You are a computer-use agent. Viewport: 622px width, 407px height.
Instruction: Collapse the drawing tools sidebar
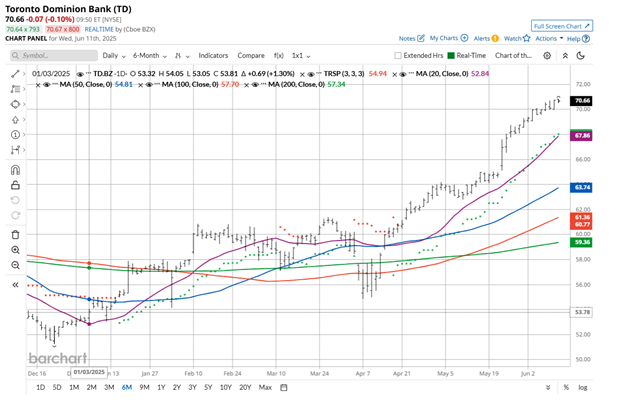[x=15, y=284]
